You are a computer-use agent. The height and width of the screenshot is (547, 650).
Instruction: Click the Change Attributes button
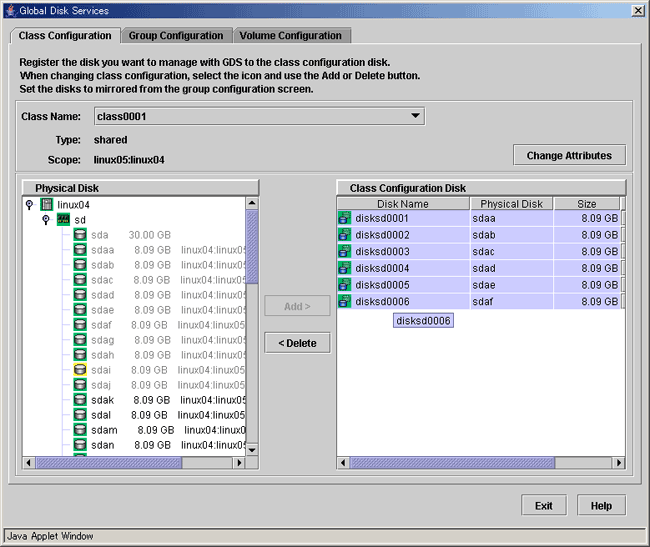click(569, 155)
